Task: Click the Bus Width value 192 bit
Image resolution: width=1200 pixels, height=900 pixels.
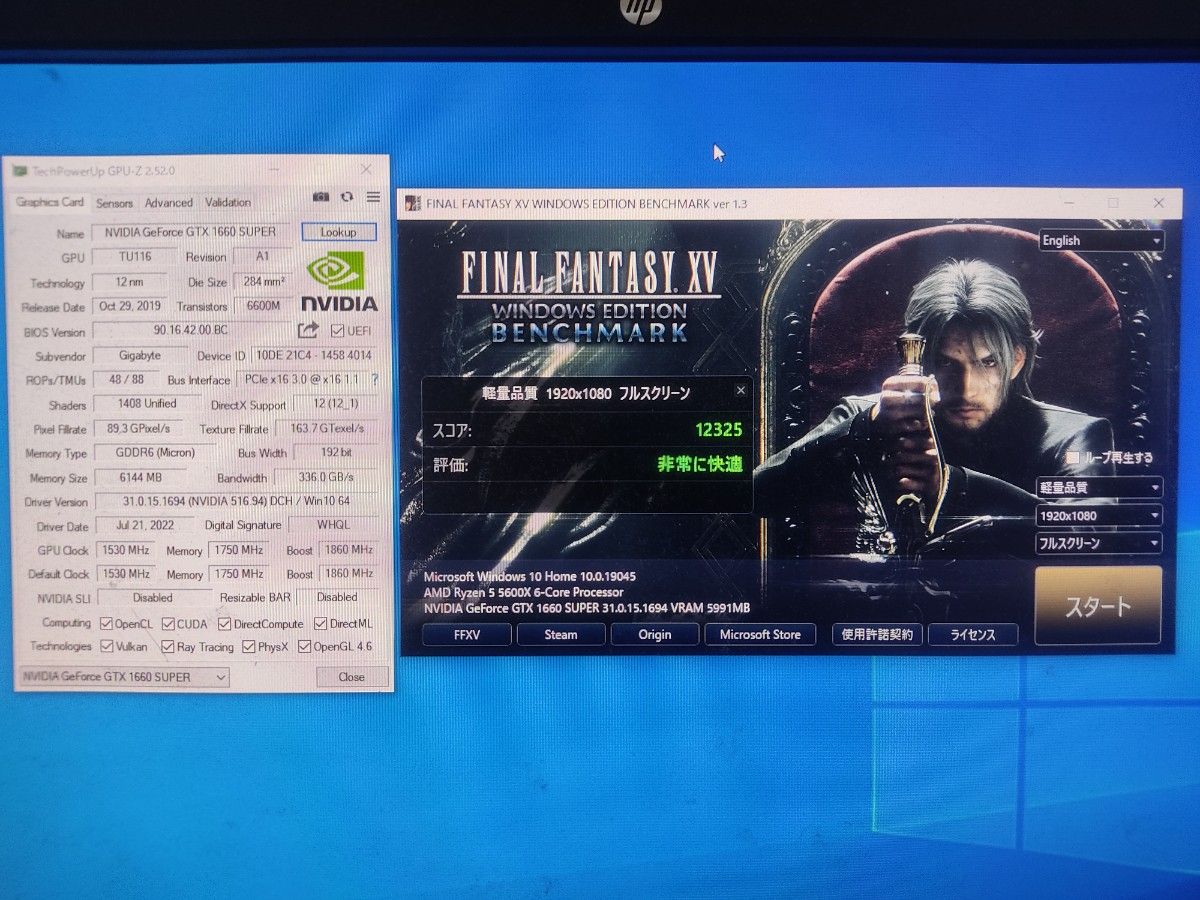Action: click(x=335, y=453)
